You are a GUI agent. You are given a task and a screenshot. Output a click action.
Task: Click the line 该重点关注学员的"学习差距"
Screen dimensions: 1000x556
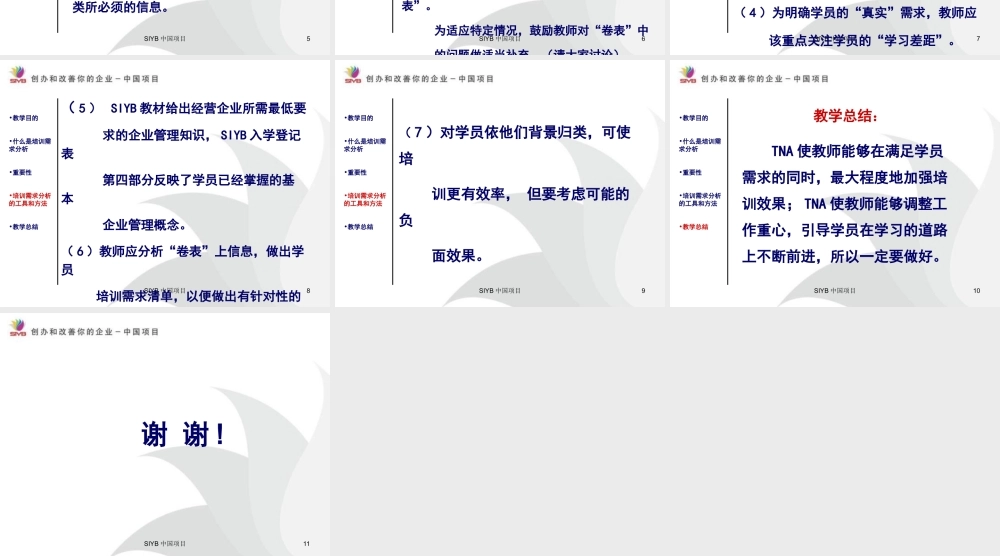(x=862, y=41)
